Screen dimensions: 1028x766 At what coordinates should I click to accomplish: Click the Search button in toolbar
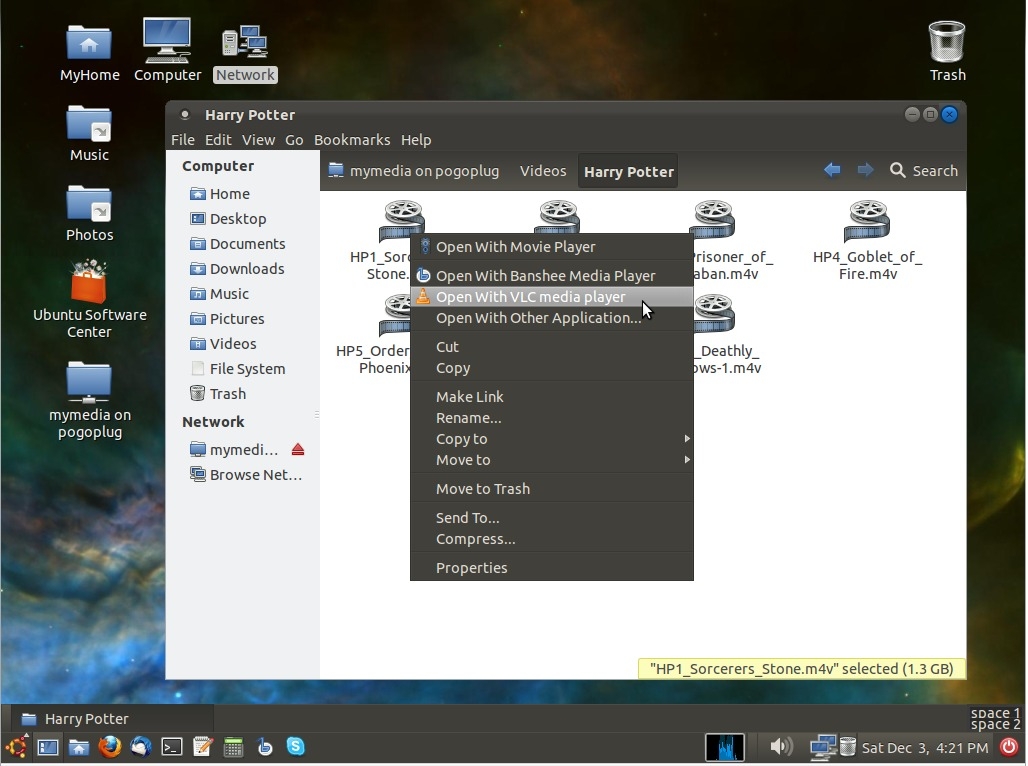pyautogui.click(x=924, y=171)
